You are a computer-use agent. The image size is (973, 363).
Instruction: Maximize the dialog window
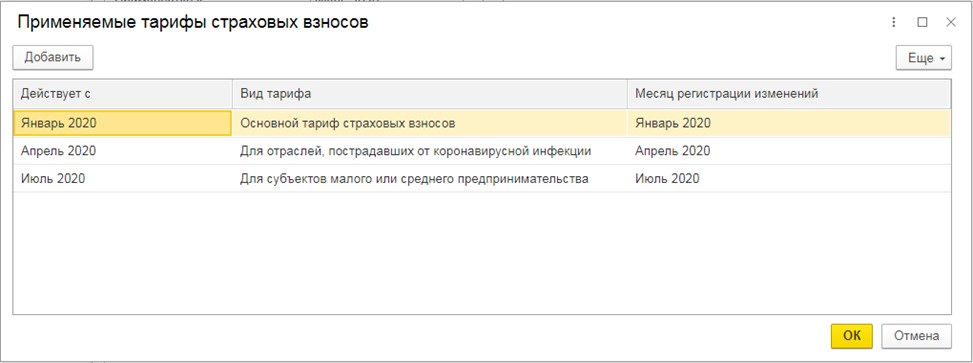922,22
